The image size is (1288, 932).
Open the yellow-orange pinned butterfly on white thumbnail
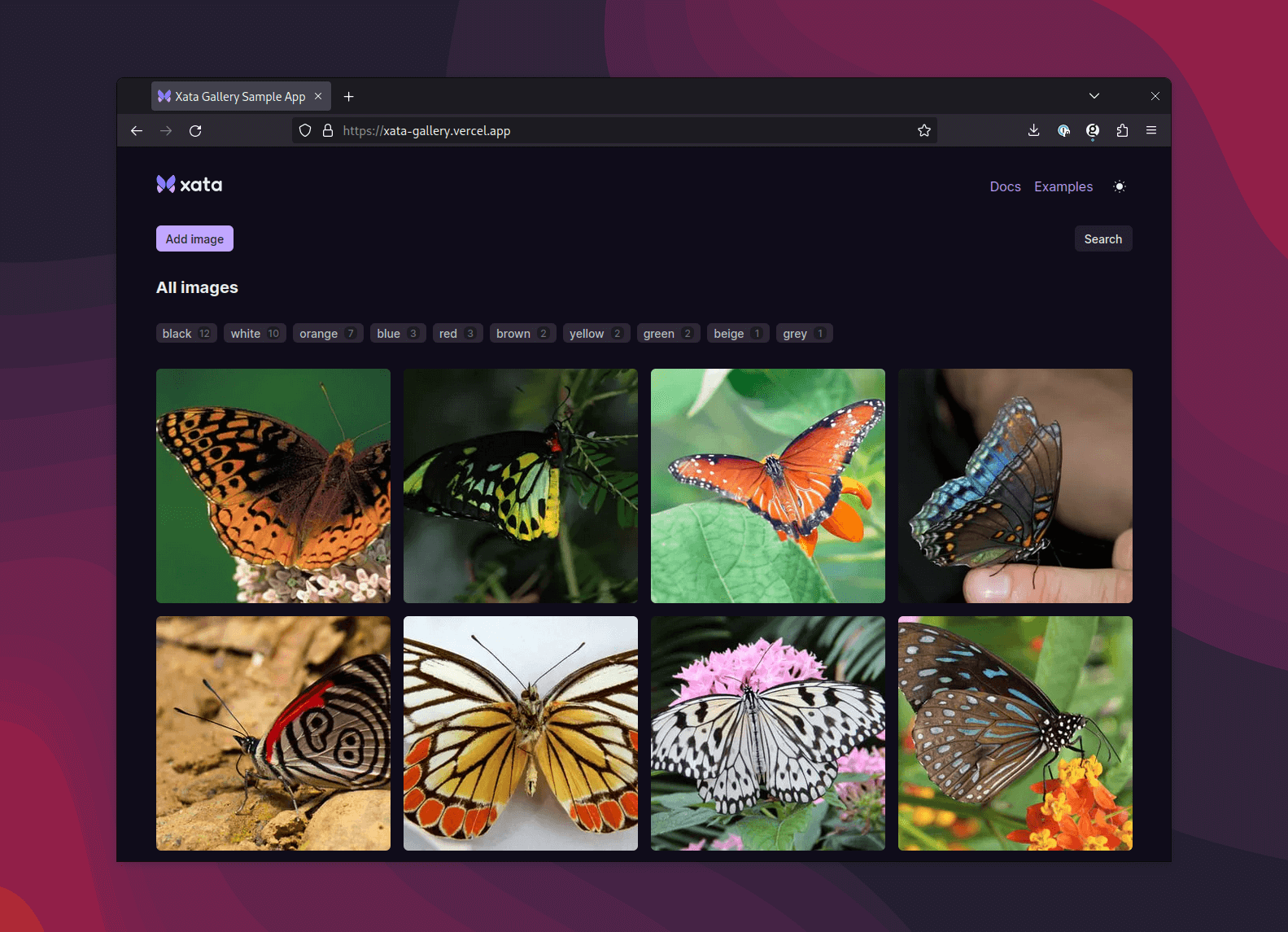click(521, 733)
